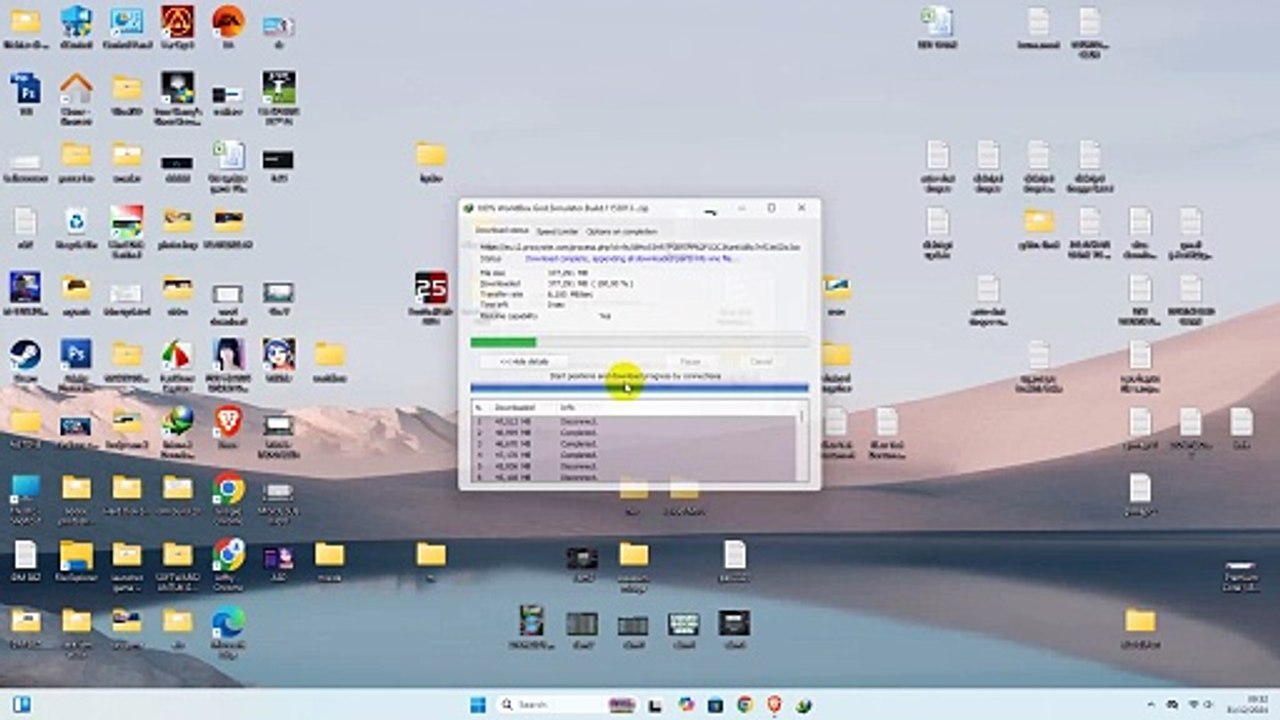Cancel the download
This screenshot has width=1280, height=720.
point(761,361)
